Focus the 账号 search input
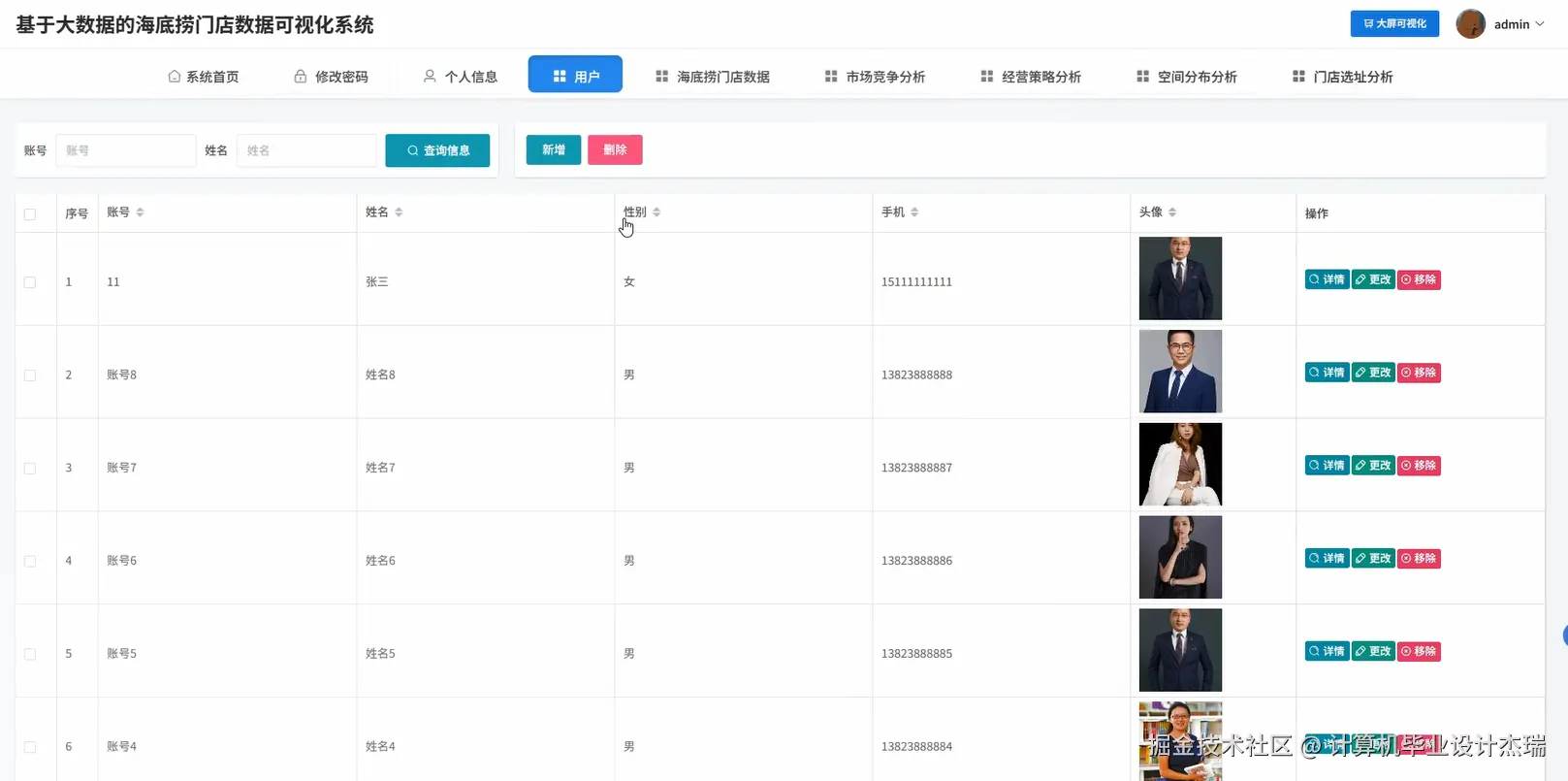The image size is (1568, 781). point(126,150)
